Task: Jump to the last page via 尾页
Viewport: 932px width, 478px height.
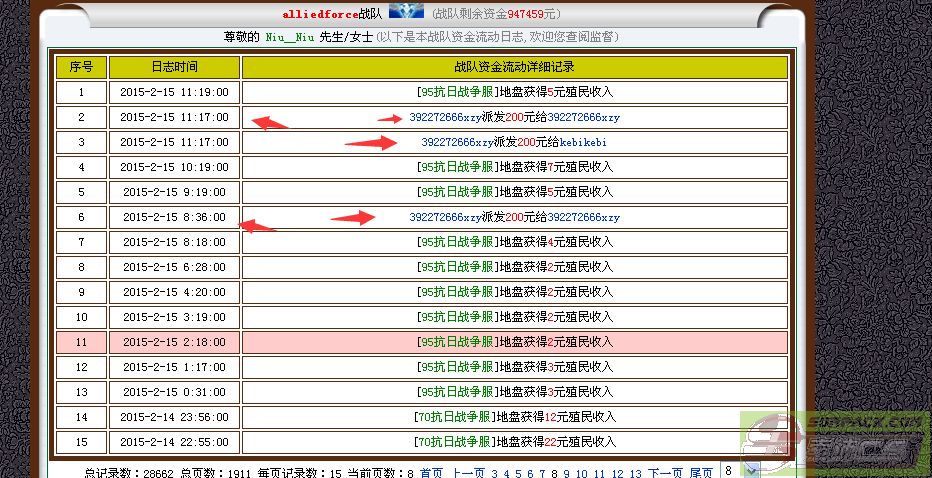Action: tap(702, 473)
